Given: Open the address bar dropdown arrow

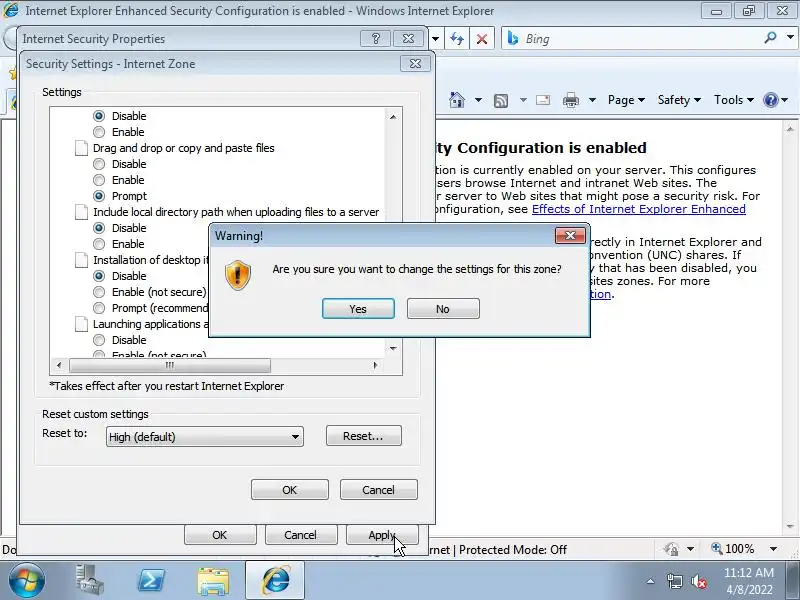Looking at the screenshot, I should click(x=435, y=39).
